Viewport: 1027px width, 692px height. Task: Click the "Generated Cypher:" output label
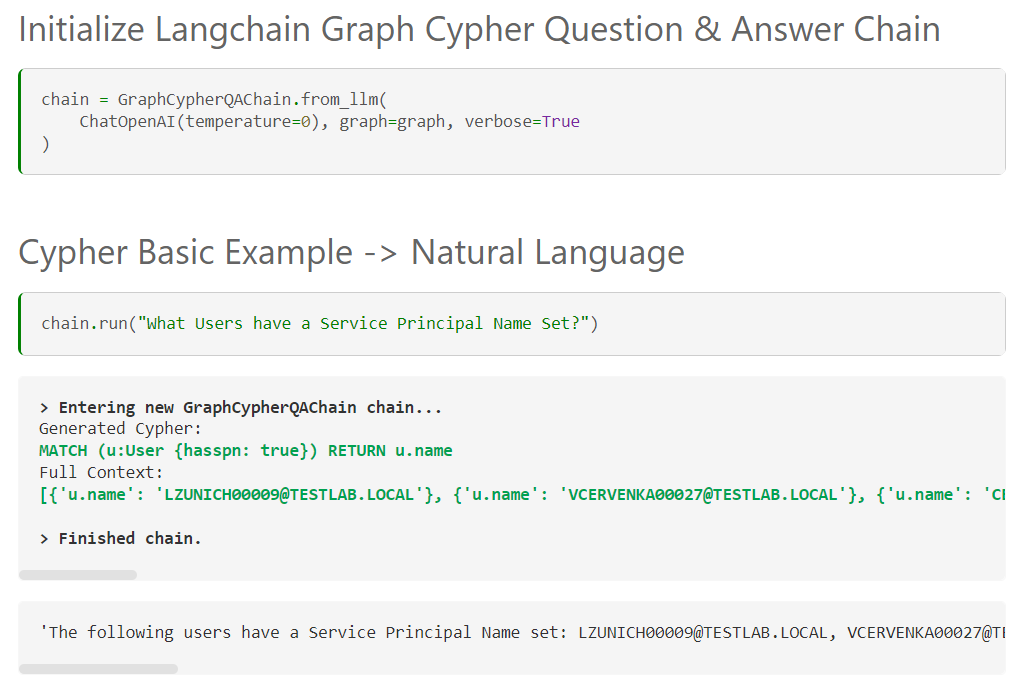[x=121, y=429]
